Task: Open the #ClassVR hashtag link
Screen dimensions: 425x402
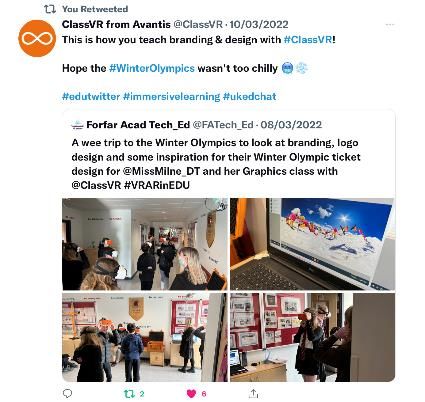Action: 308,40
